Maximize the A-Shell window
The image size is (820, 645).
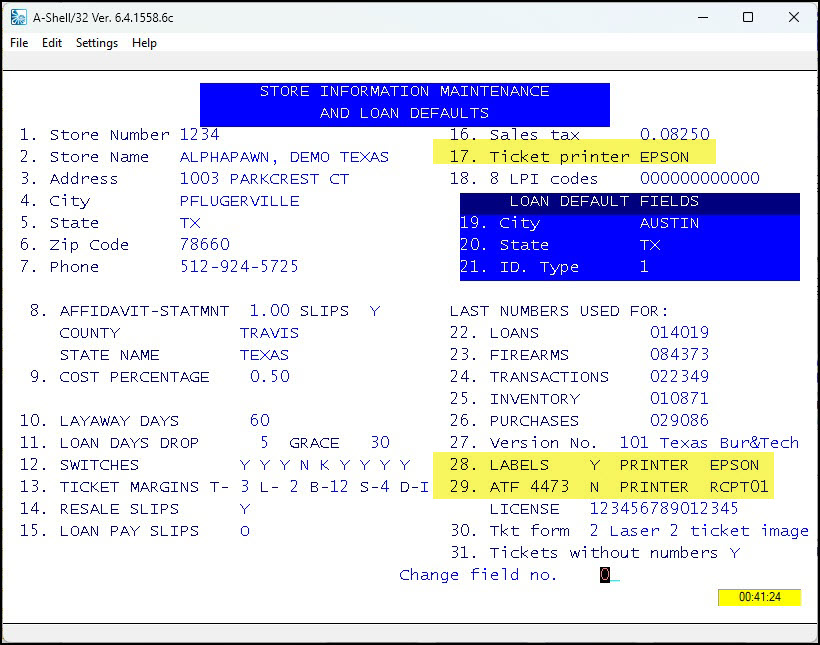747,17
